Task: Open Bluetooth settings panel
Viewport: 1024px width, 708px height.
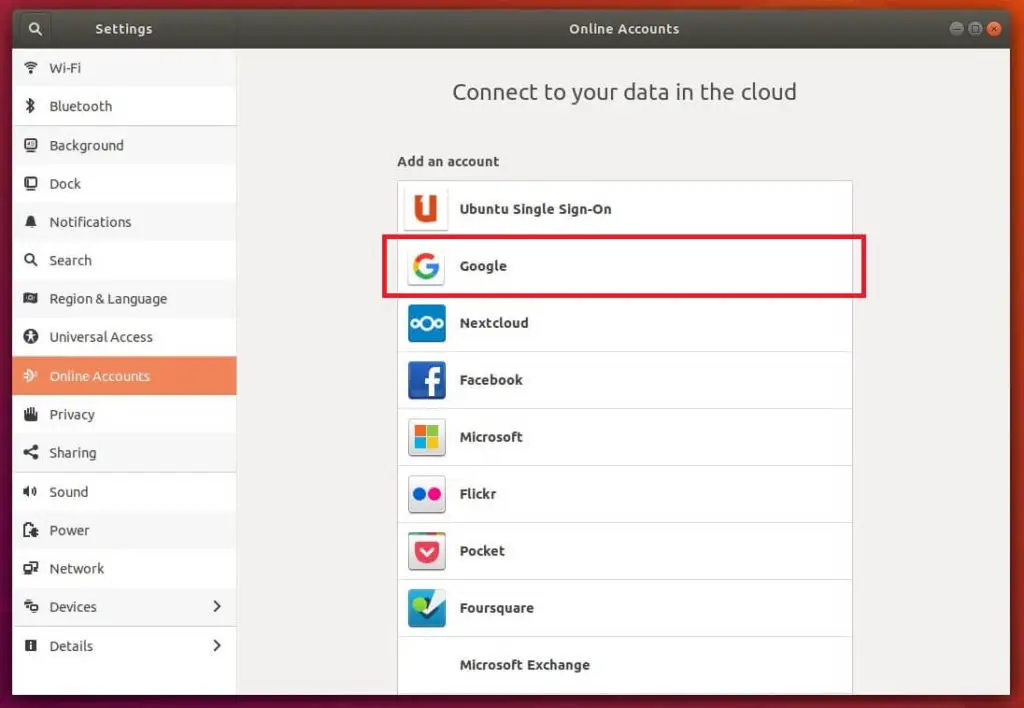Action: click(x=124, y=106)
